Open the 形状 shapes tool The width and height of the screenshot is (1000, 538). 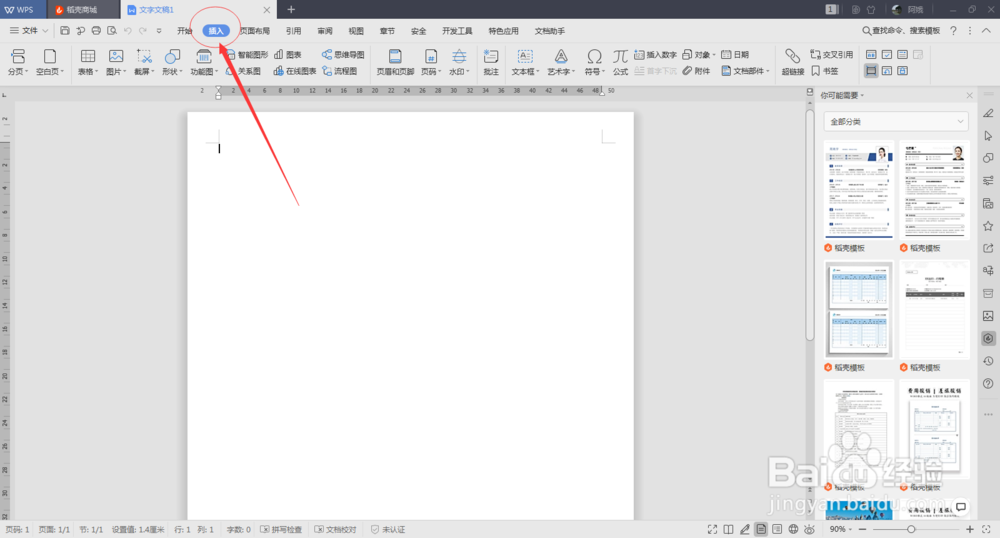pyautogui.click(x=172, y=62)
